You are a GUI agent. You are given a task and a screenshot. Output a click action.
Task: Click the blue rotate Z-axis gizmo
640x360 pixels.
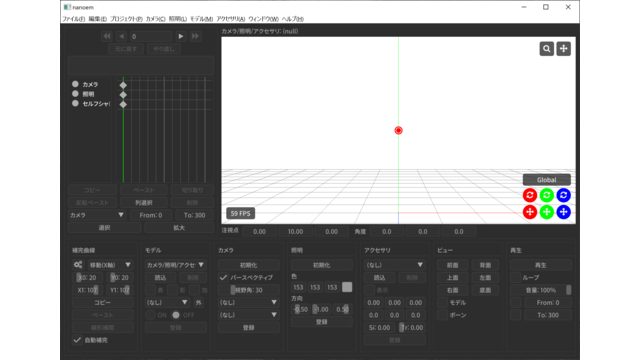coord(563,195)
